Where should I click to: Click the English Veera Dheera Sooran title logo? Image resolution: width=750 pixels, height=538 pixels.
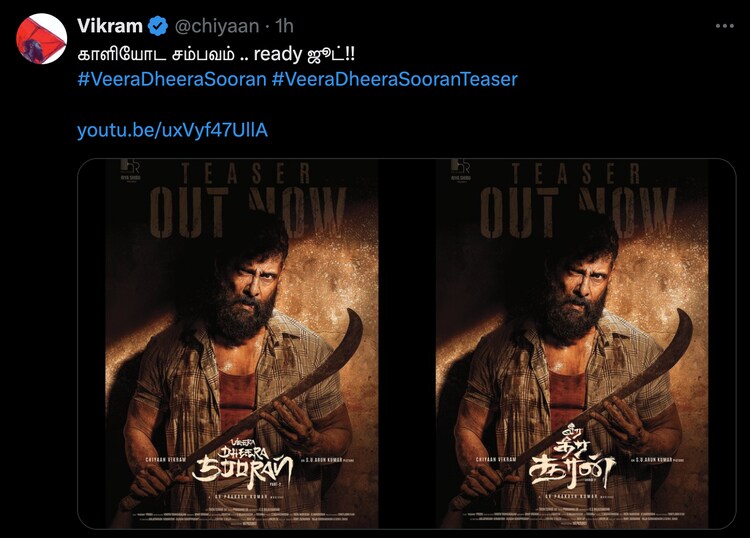[242, 461]
